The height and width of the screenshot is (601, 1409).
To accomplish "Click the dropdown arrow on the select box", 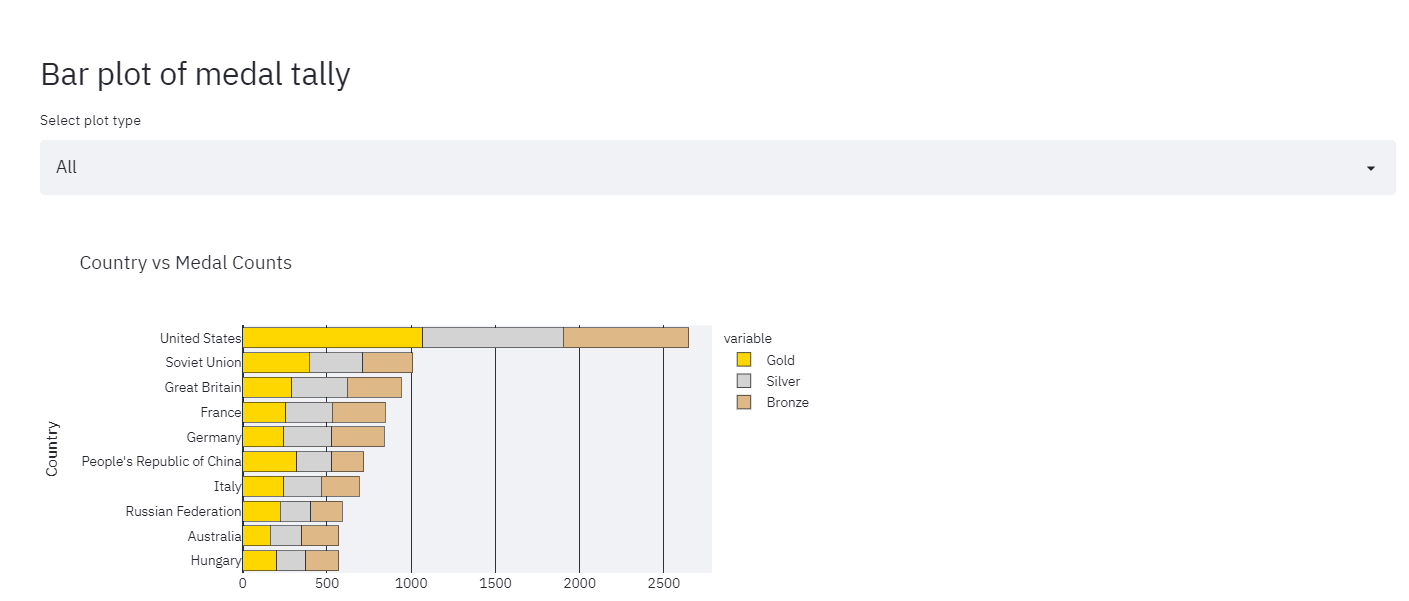I will pyautogui.click(x=1370, y=168).
